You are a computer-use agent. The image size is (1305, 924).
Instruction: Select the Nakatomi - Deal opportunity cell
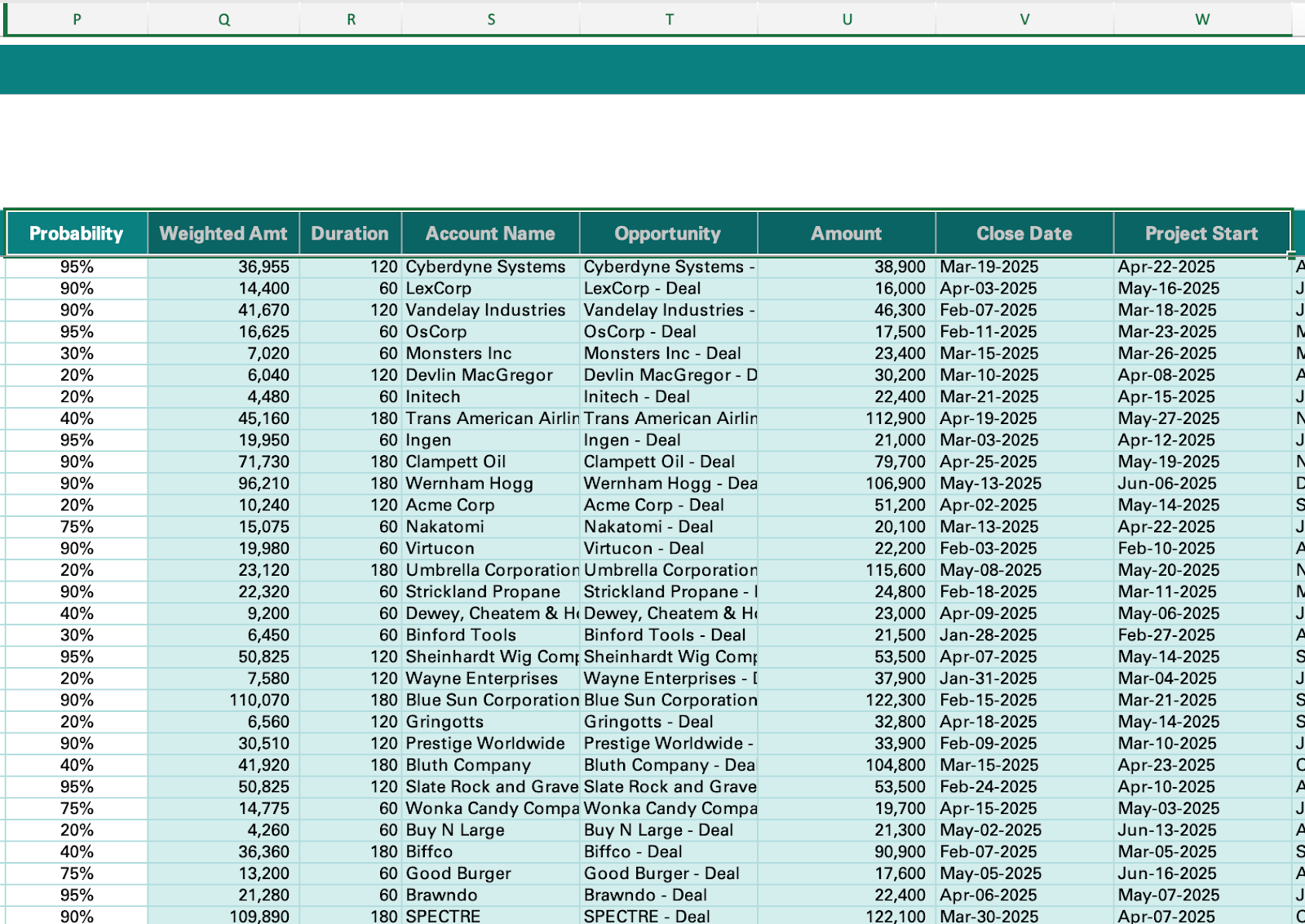pyautogui.click(x=669, y=527)
